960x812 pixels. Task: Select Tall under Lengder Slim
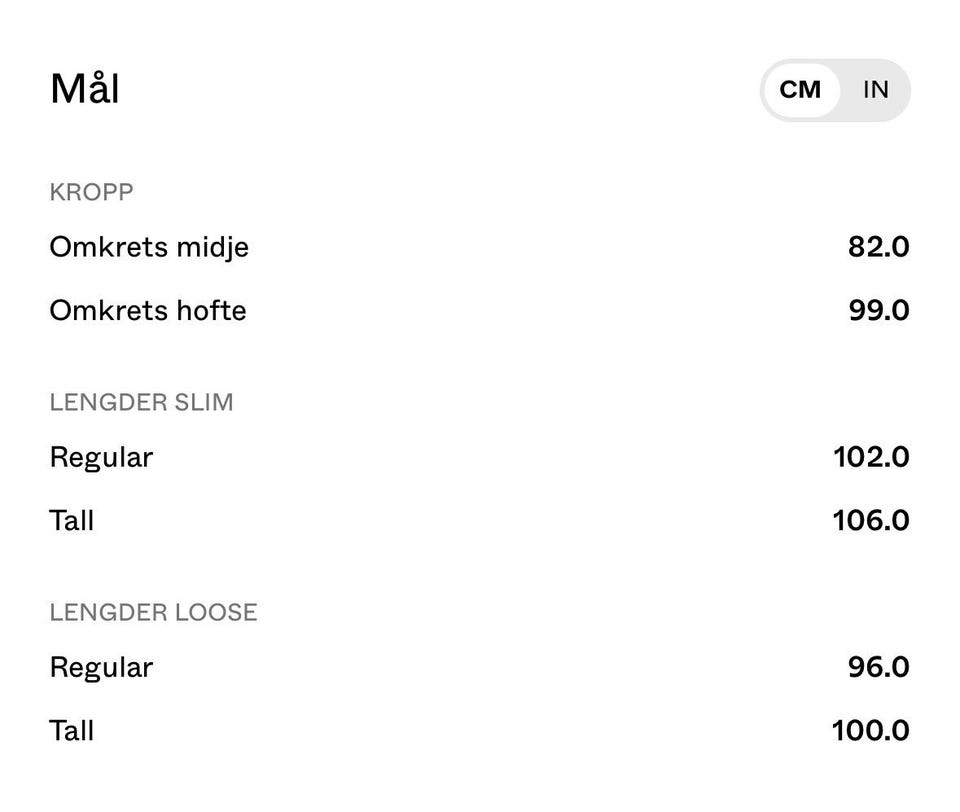72,520
